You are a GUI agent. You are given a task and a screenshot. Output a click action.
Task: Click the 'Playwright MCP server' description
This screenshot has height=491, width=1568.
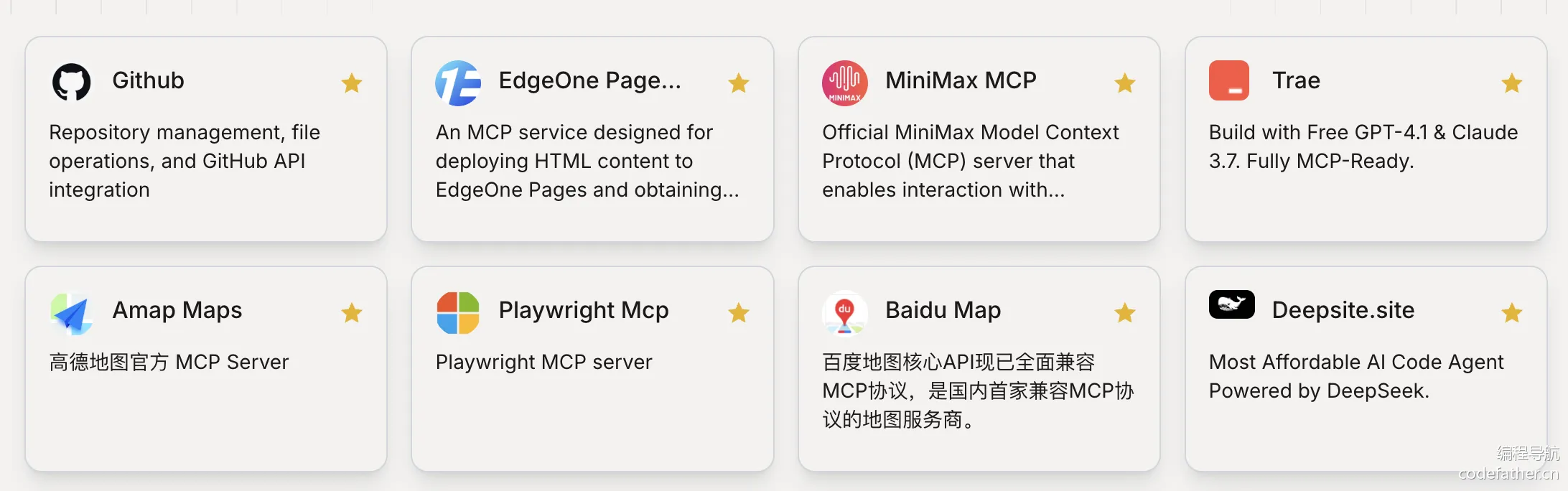tap(544, 363)
